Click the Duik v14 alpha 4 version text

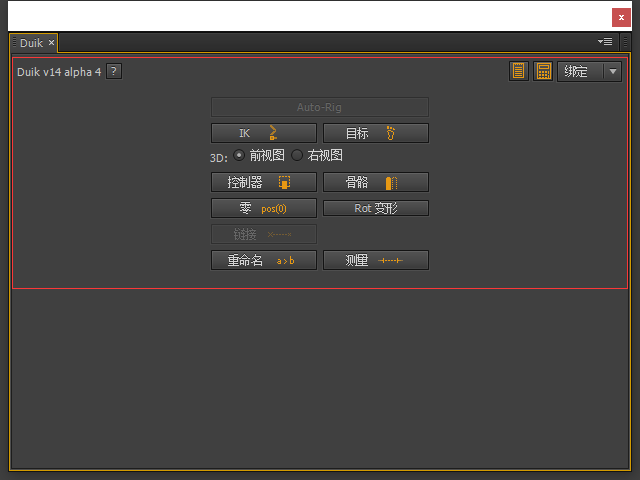[x=59, y=72]
